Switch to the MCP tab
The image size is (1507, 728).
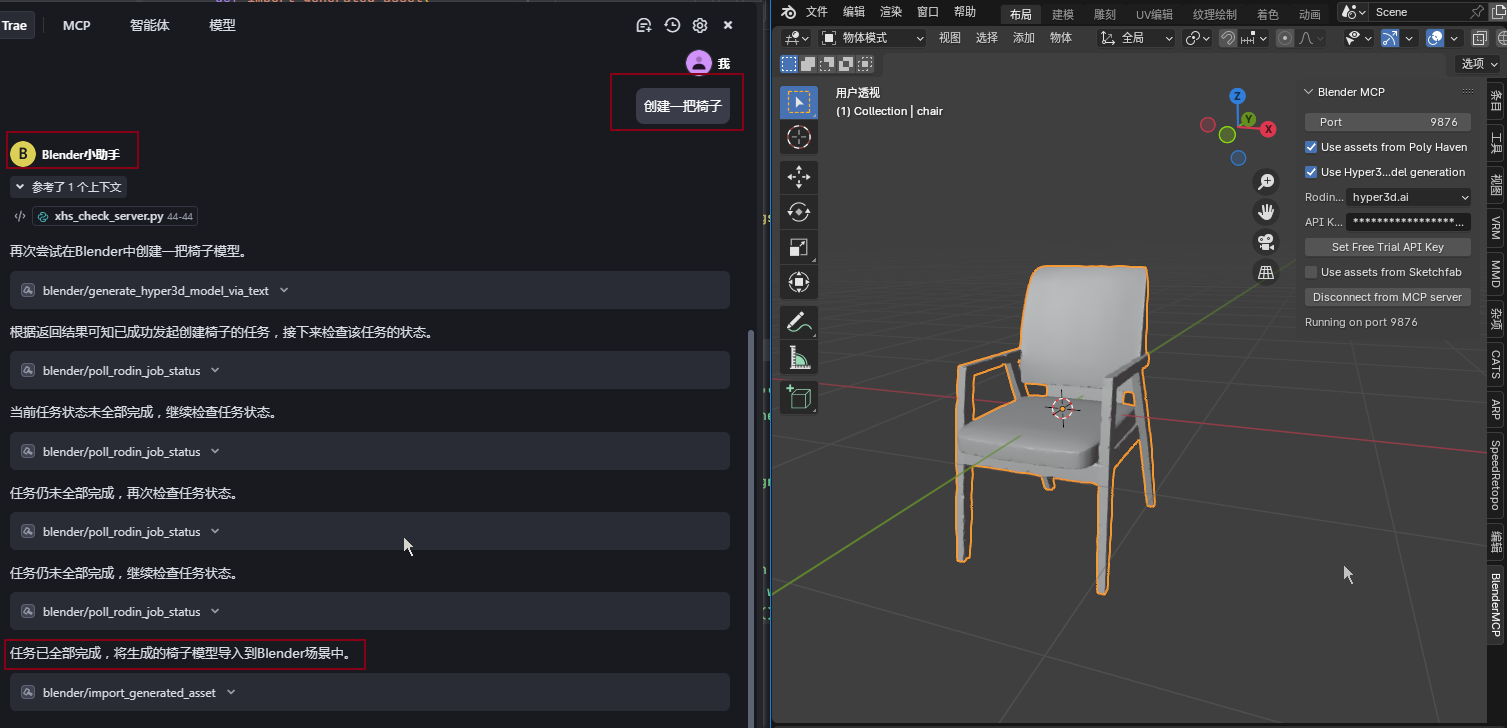pos(77,25)
